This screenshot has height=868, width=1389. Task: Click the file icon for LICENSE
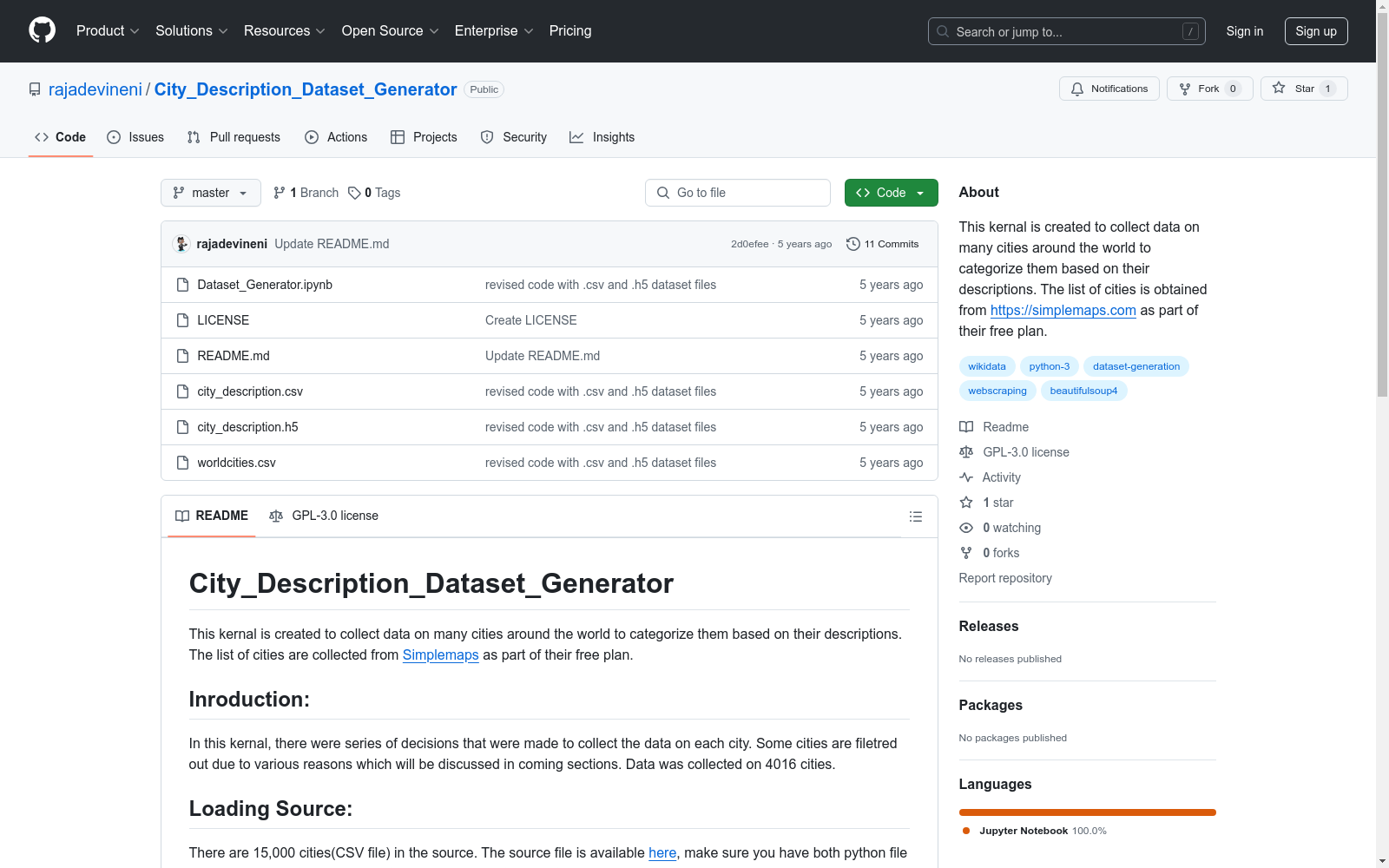(x=182, y=320)
